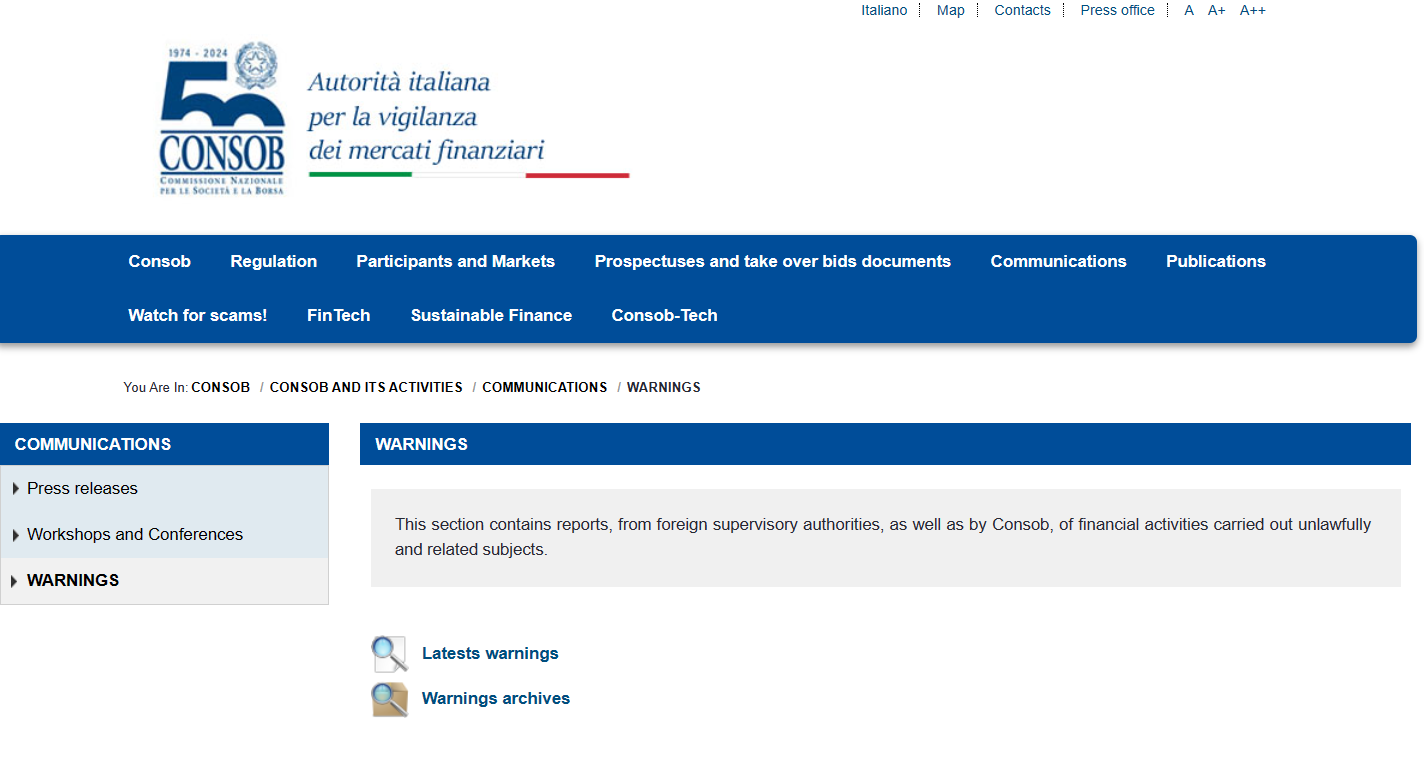
Task: Select WARNINGS in the sidebar
Action: 73,581
